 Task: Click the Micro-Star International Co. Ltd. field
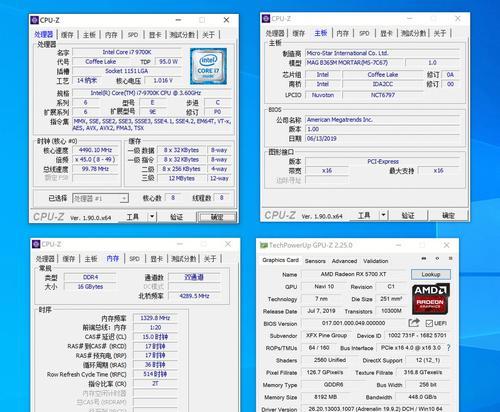tap(382, 53)
